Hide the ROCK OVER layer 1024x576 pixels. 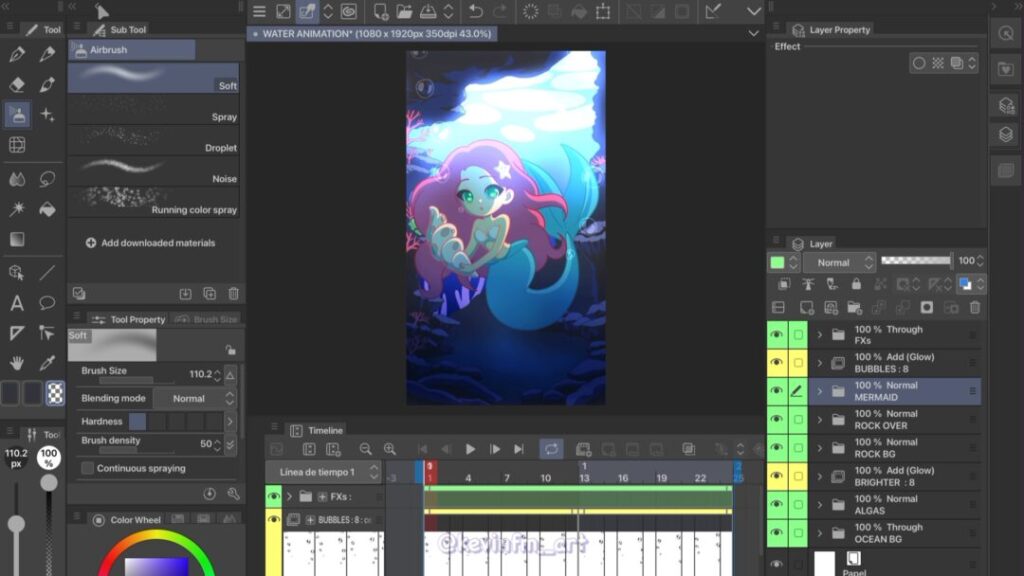coord(776,419)
